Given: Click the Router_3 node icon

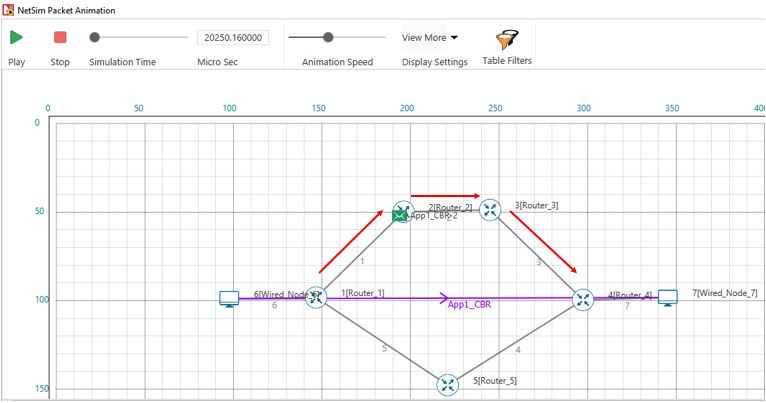Looking at the screenshot, I should click(490, 209).
